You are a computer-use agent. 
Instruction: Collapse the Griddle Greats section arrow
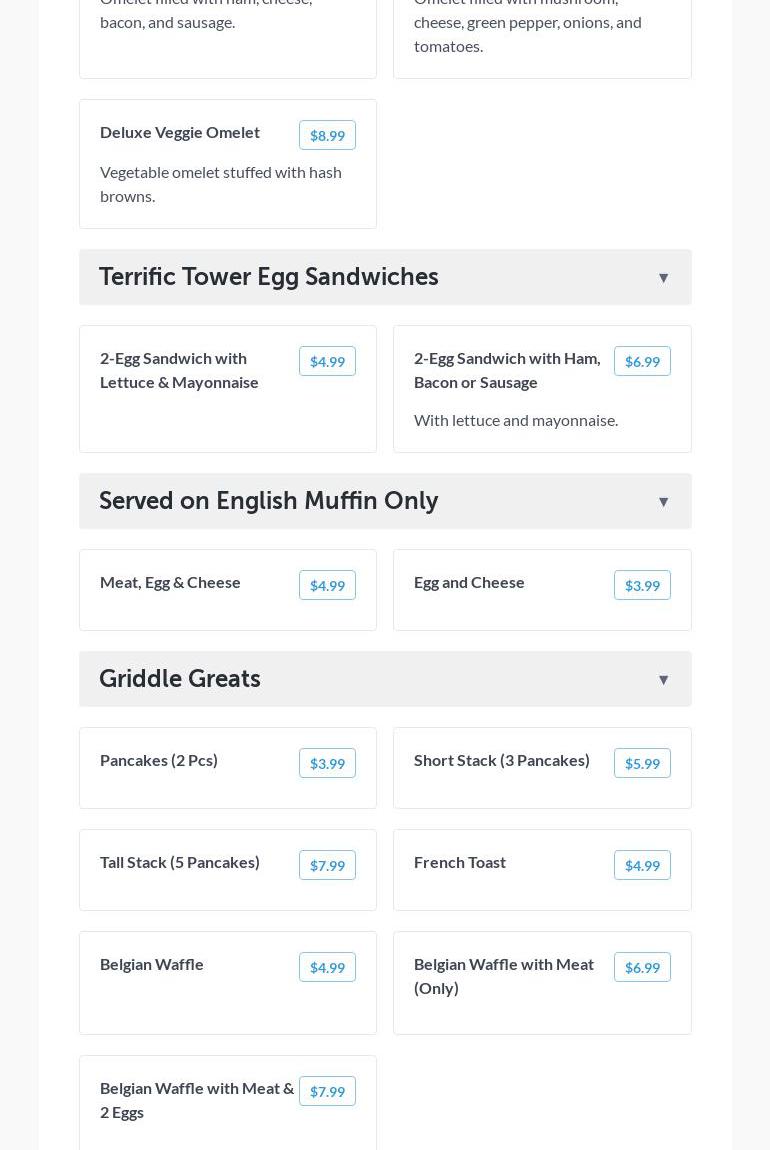(x=663, y=680)
